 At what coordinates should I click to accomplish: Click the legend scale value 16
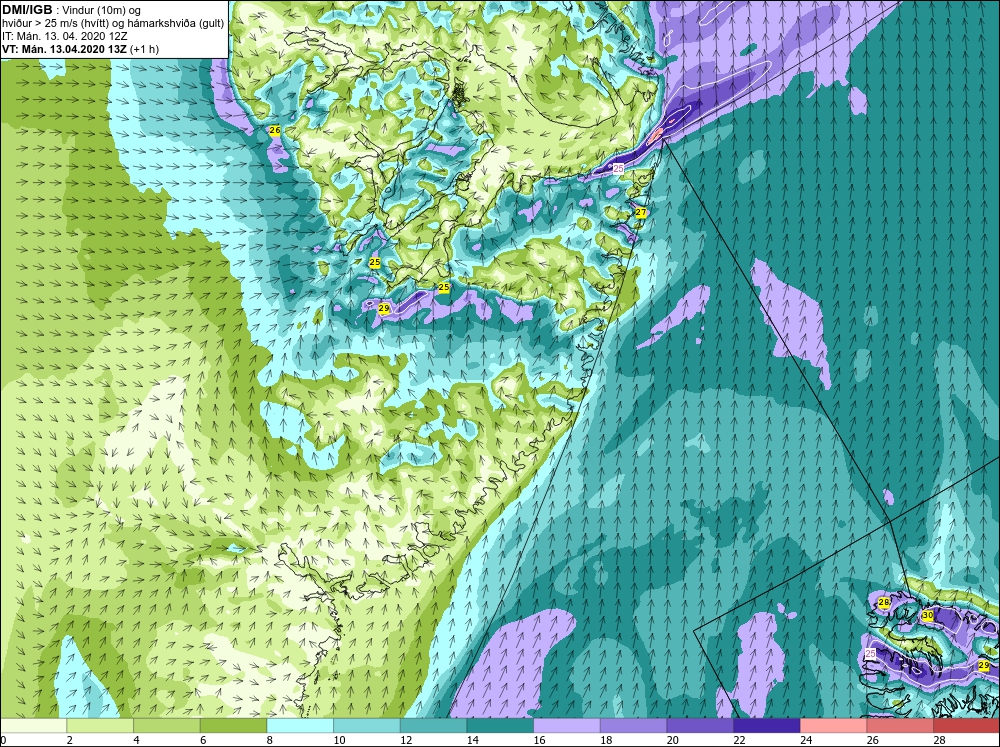539,740
